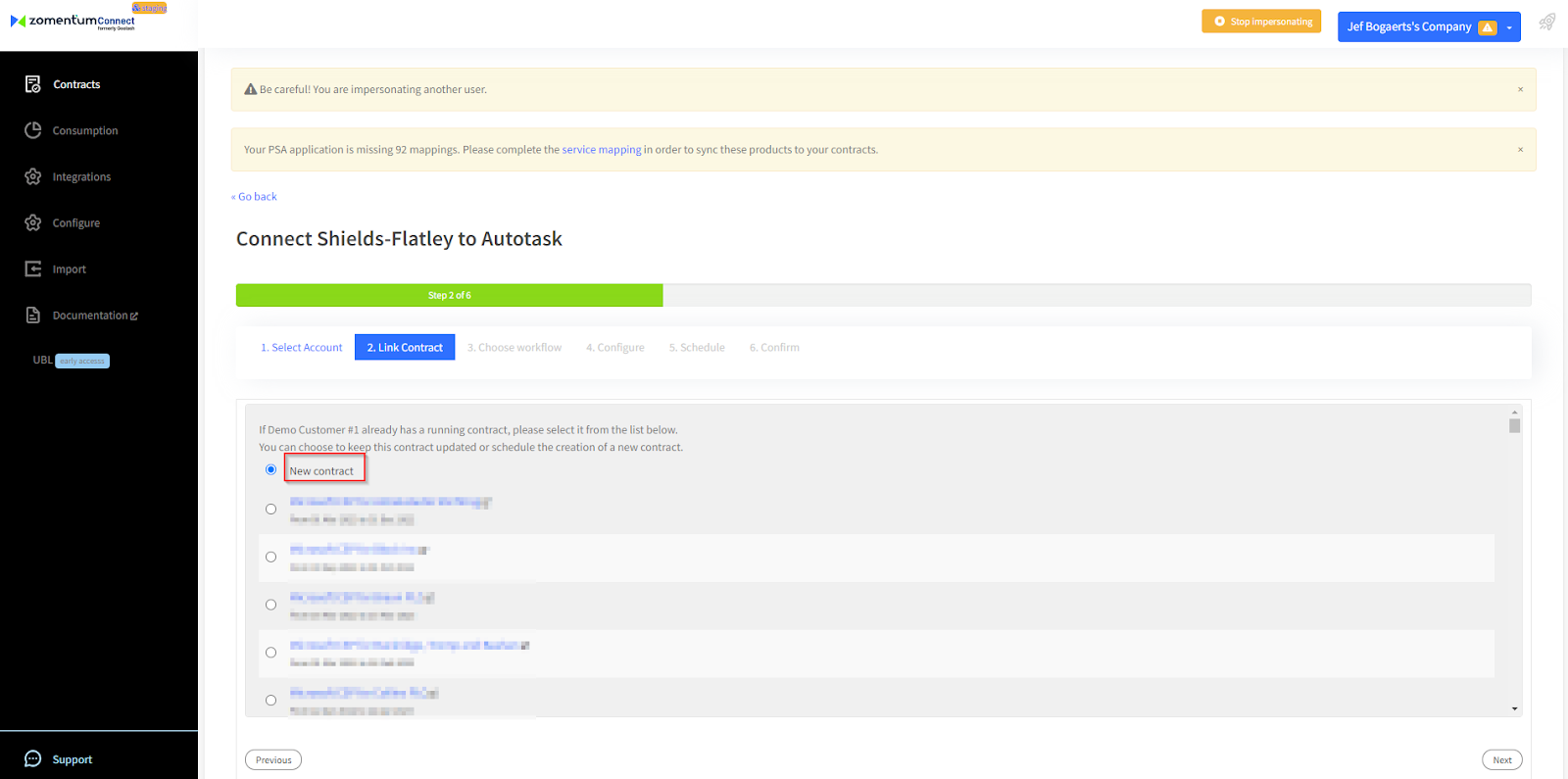The width and height of the screenshot is (1568, 779).
Task: Click the contract list scroll up arrow
Action: (x=1514, y=413)
